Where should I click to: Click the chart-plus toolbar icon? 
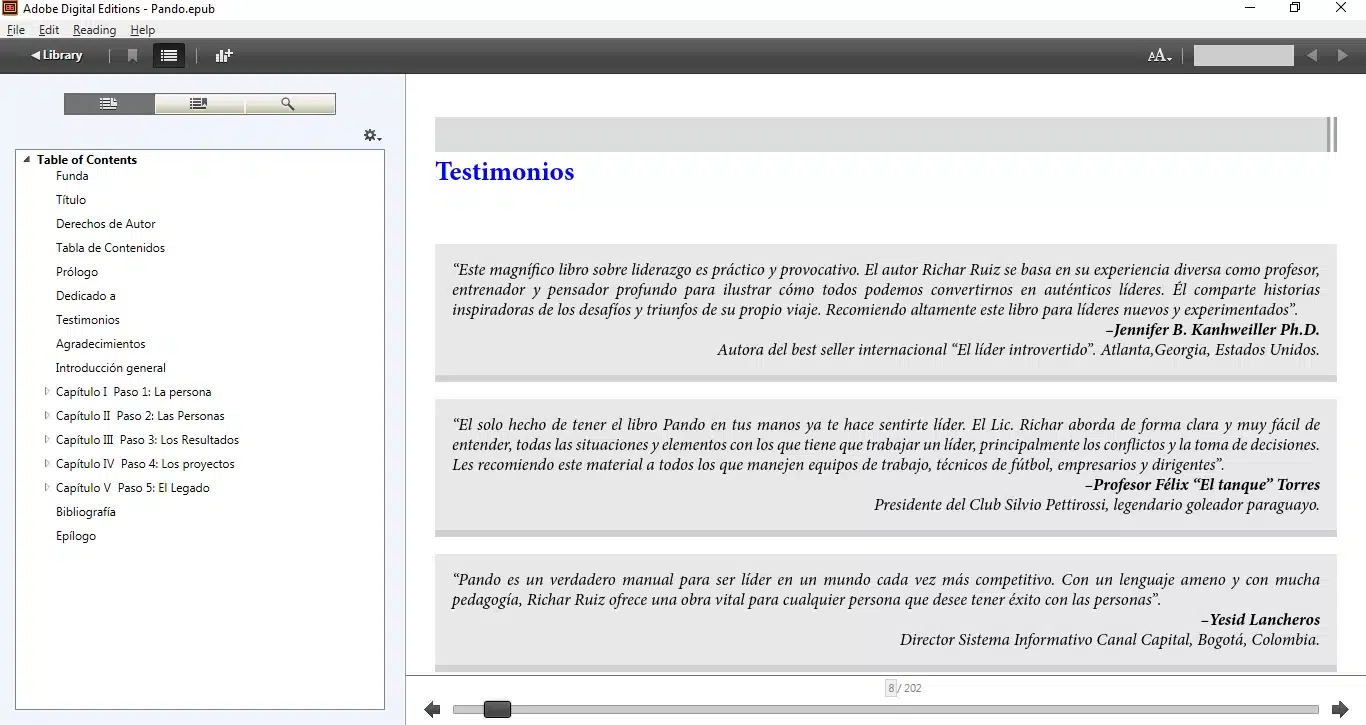coord(224,56)
